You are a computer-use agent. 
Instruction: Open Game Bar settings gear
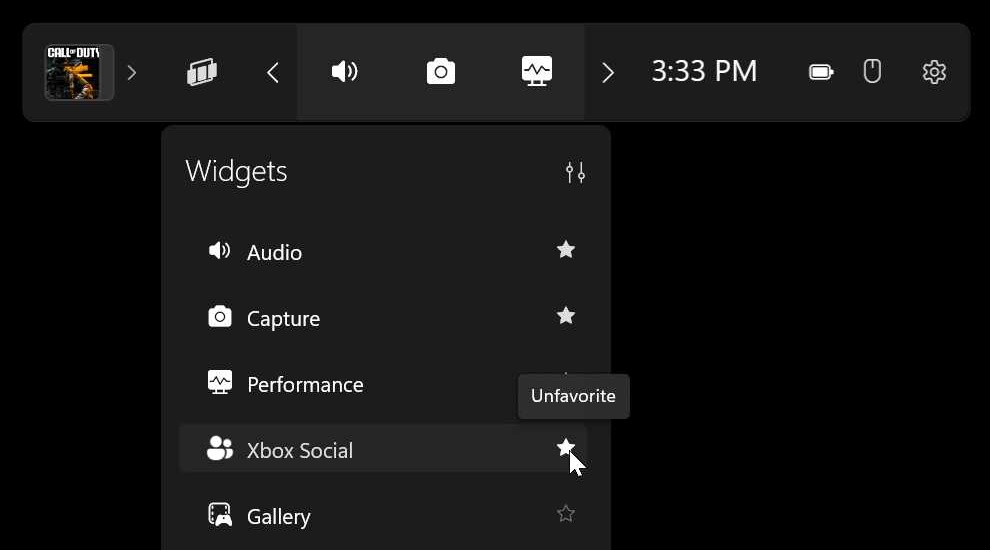(934, 72)
